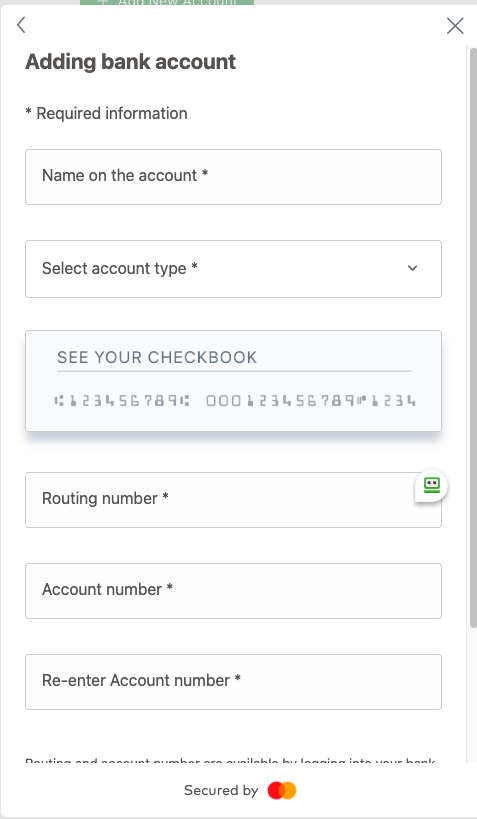Screen dimensions: 477x819
Task: Click the sample routing digits on the check
Action: pyautogui.click(x=122, y=401)
